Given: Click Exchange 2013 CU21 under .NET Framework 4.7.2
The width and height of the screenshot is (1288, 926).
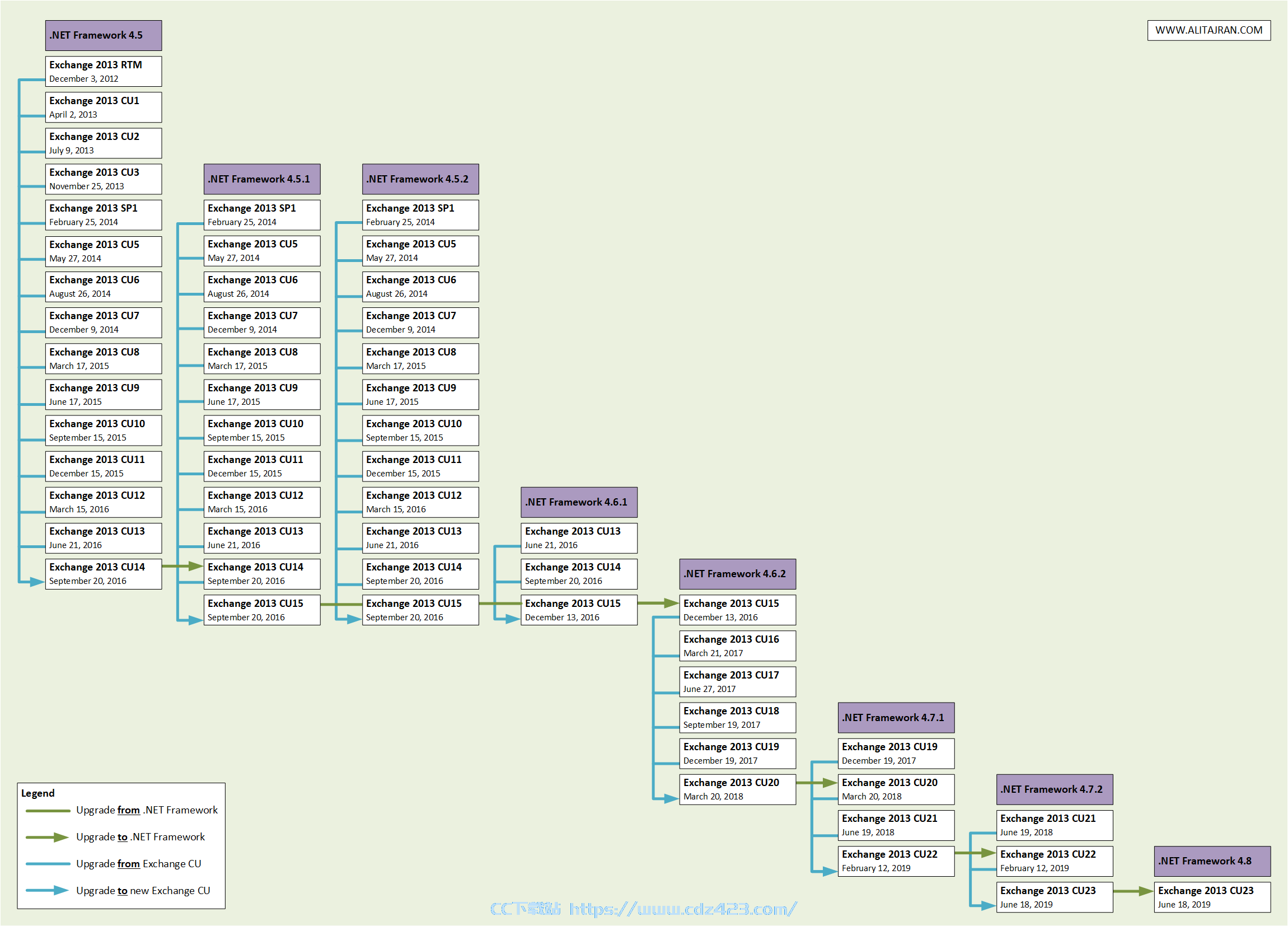Looking at the screenshot, I should [1054, 825].
